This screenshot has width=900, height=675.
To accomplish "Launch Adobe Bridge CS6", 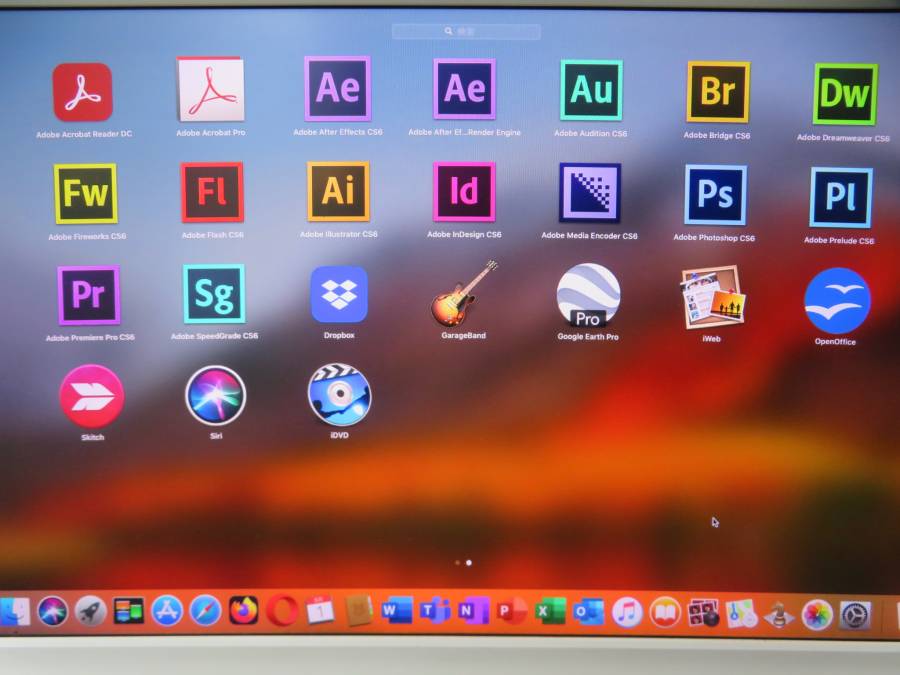I will tap(717, 92).
